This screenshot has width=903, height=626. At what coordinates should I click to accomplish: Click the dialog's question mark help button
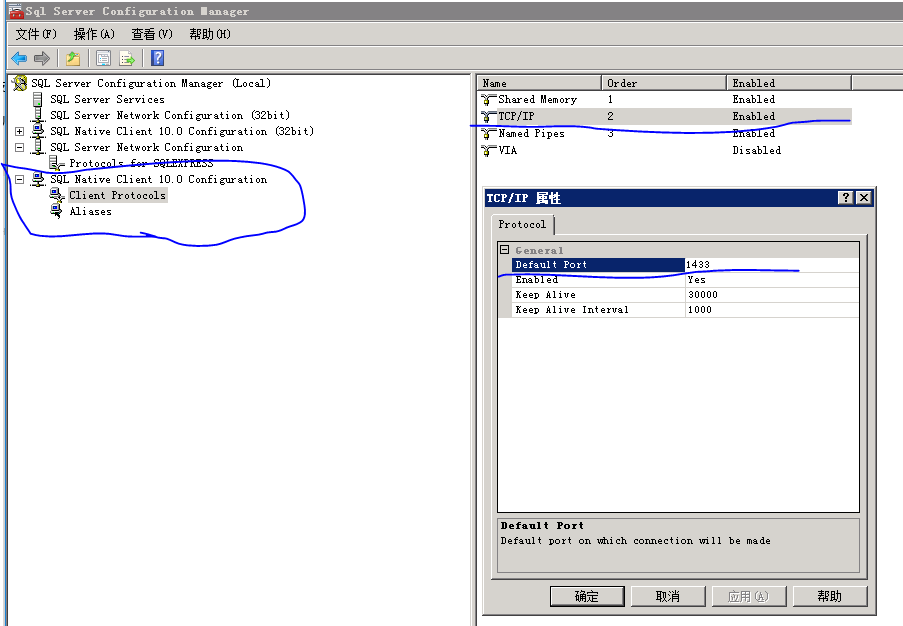pos(845,198)
